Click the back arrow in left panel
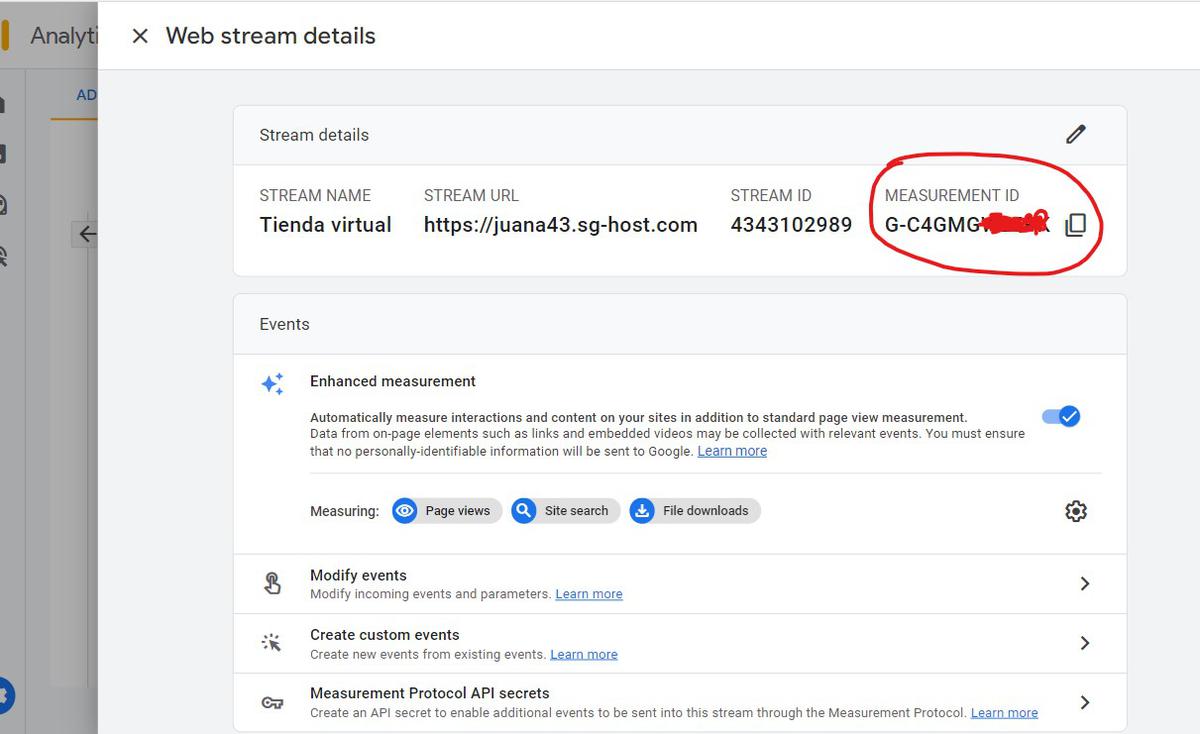 click(87, 234)
